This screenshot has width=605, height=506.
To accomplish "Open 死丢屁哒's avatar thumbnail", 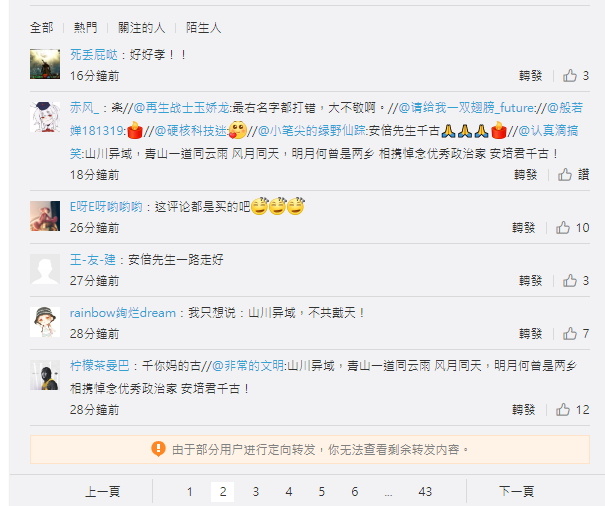I will (x=45, y=64).
